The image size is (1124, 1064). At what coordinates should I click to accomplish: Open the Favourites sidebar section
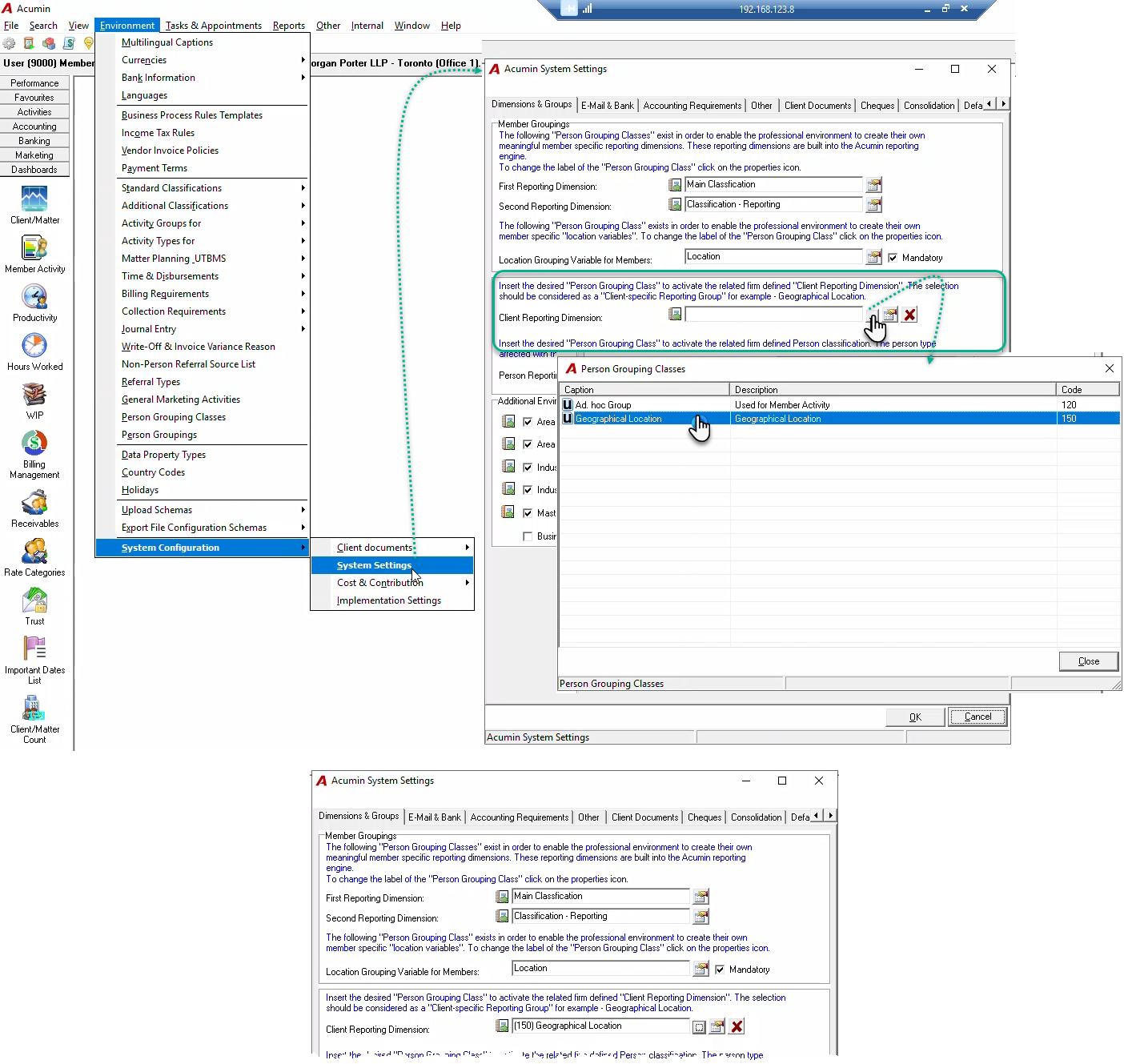pyautogui.click(x=34, y=98)
